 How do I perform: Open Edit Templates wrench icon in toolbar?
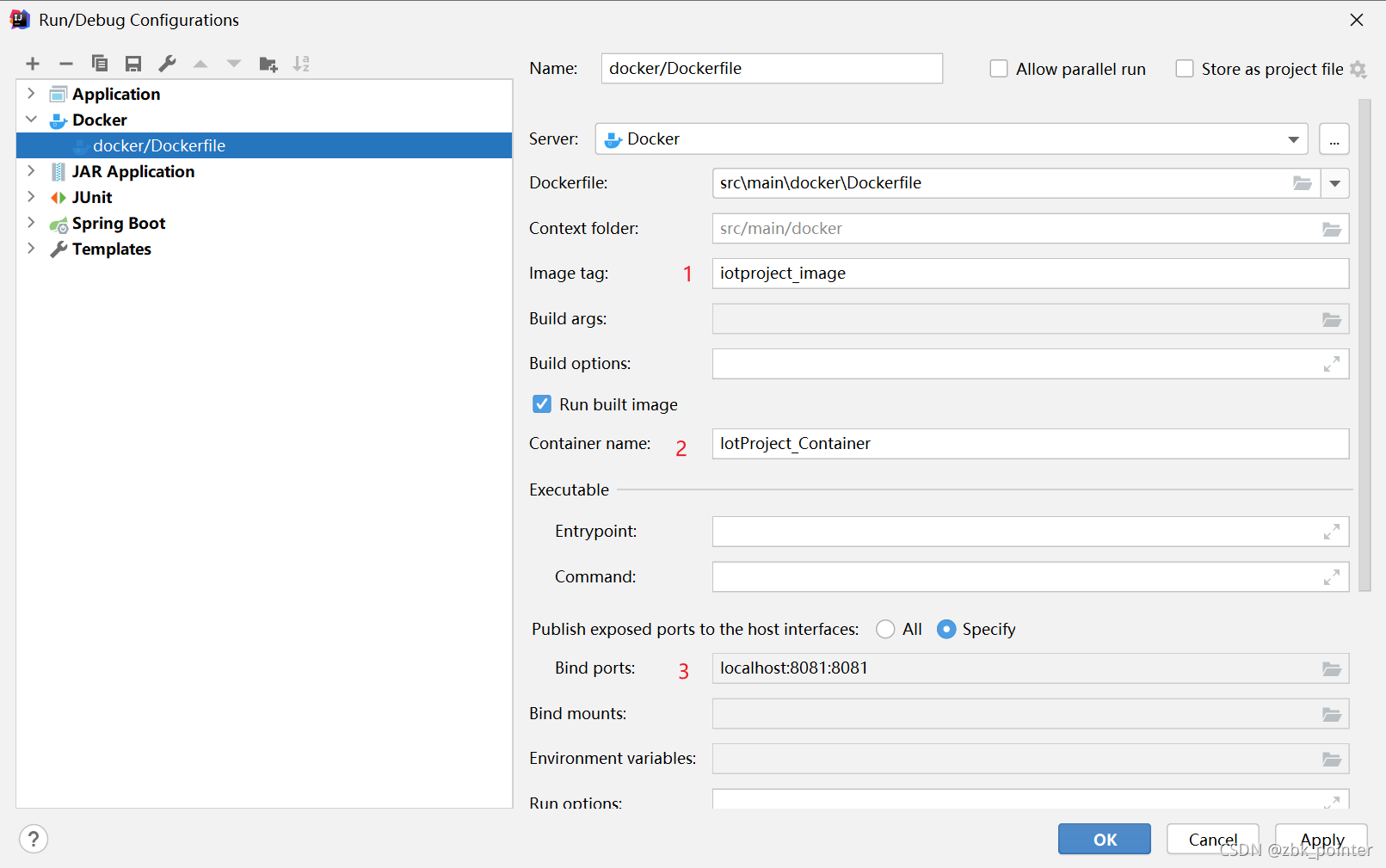[167, 64]
